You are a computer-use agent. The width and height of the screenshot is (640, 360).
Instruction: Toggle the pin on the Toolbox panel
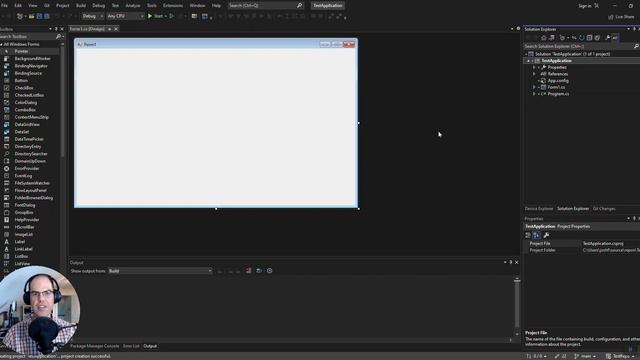pyautogui.click(x=56, y=29)
